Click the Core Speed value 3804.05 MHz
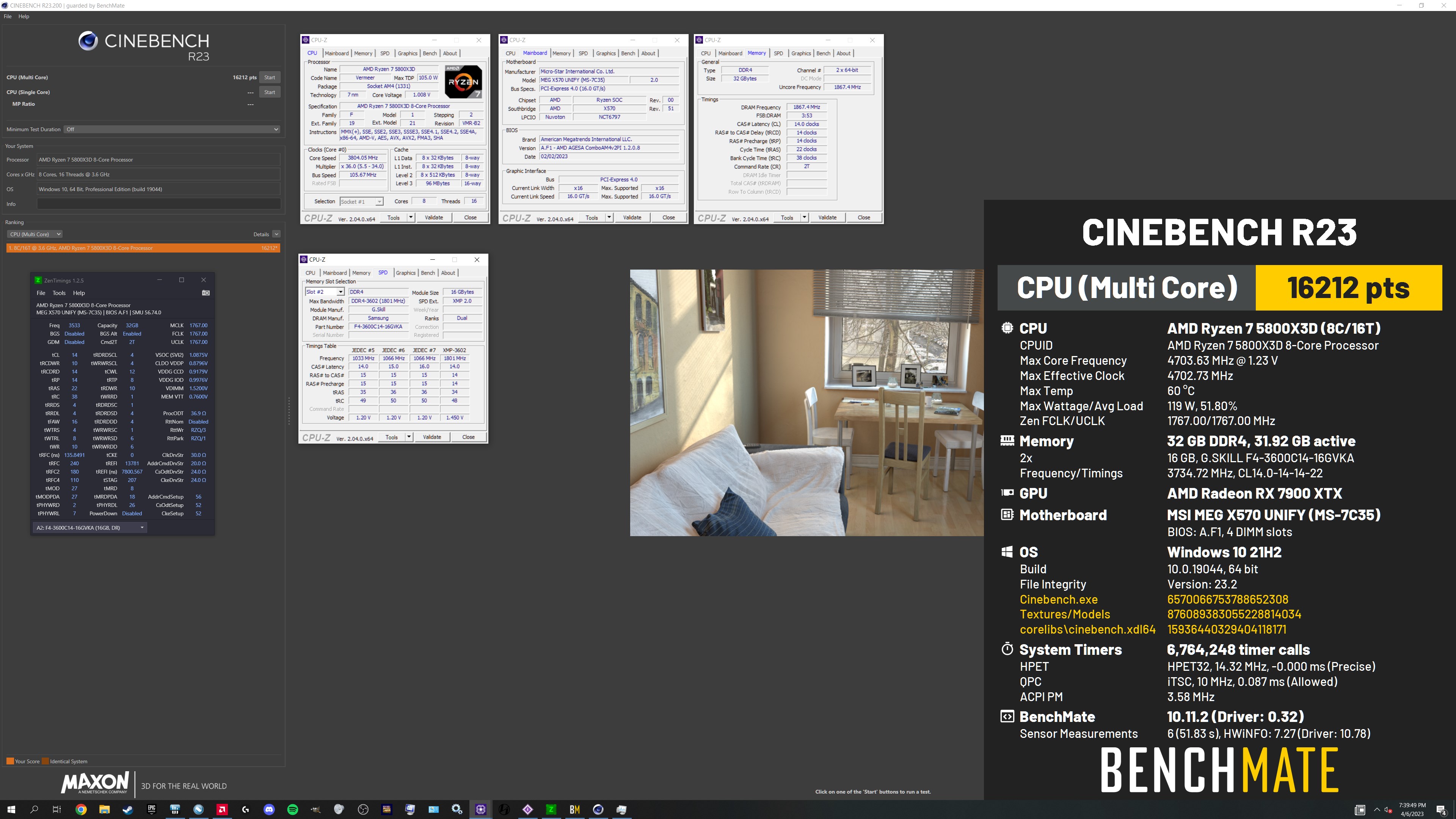Image resolution: width=1456 pixels, height=819 pixels. click(x=362, y=158)
